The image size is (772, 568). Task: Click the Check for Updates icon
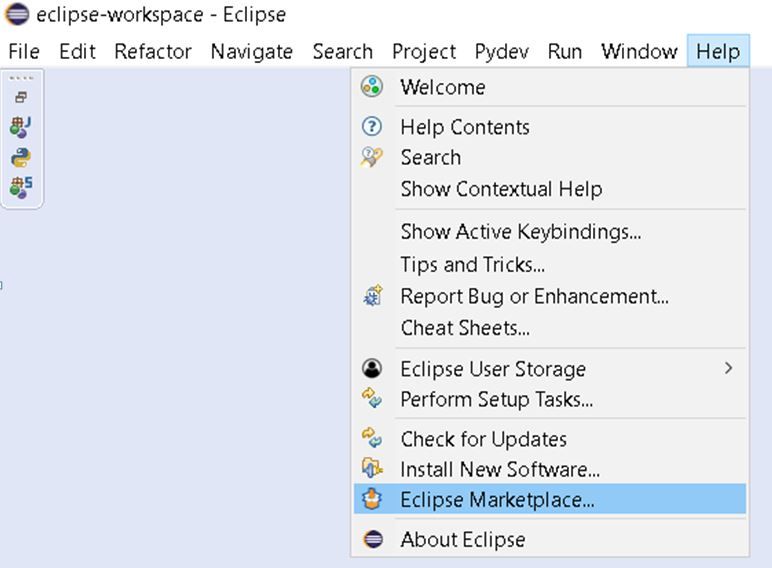point(372,438)
